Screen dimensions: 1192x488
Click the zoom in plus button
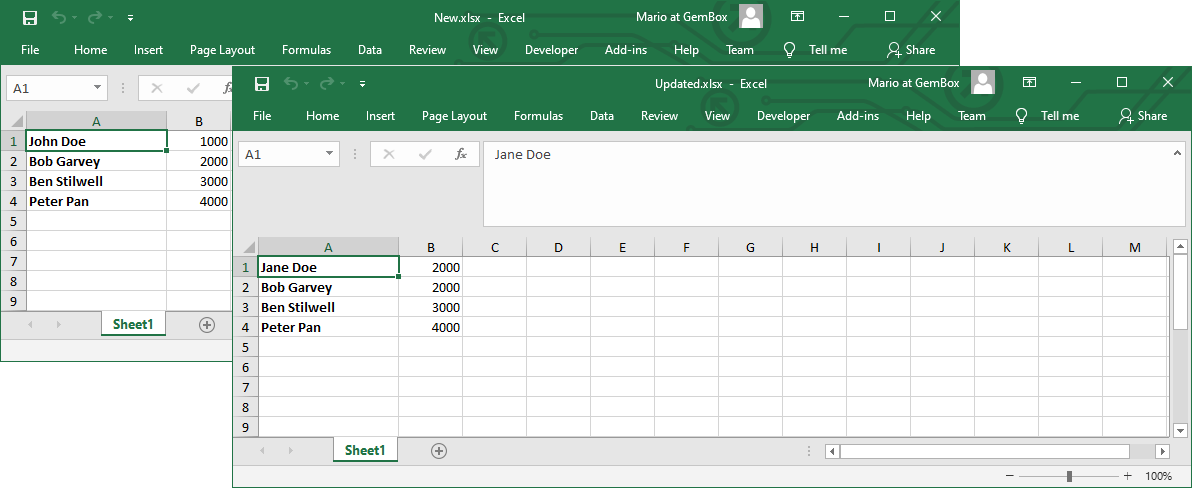[x=1127, y=477]
